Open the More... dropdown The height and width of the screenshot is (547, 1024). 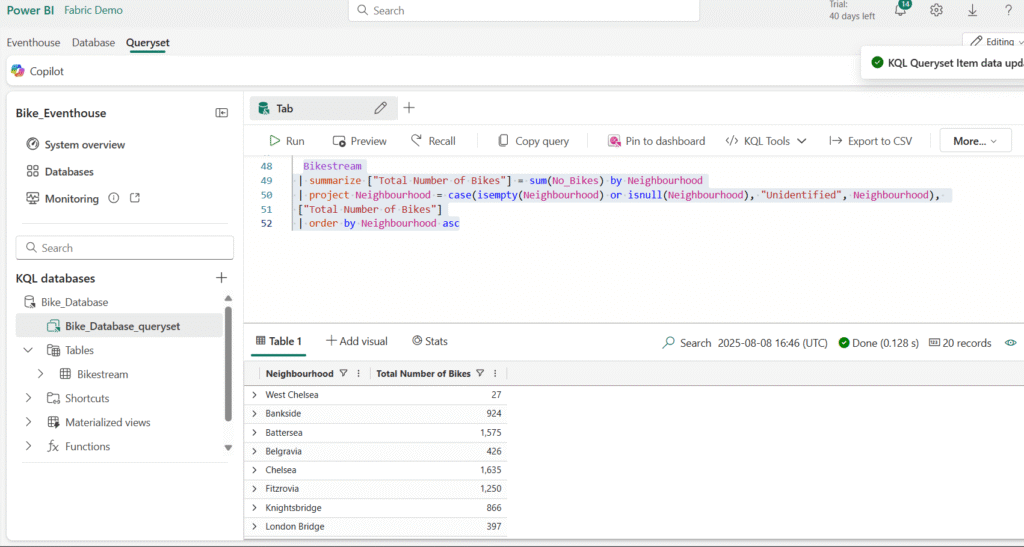pos(975,141)
